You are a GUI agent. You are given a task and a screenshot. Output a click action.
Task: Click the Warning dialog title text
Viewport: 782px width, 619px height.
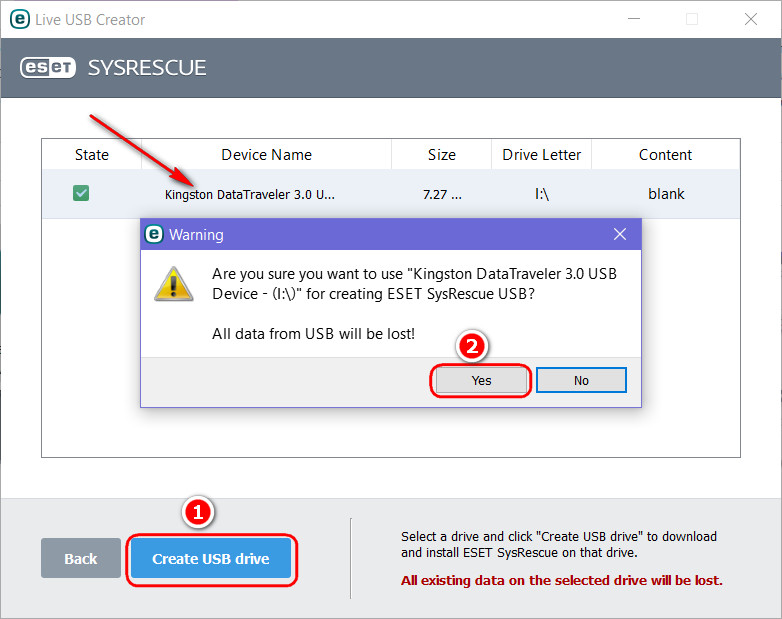pos(196,234)
